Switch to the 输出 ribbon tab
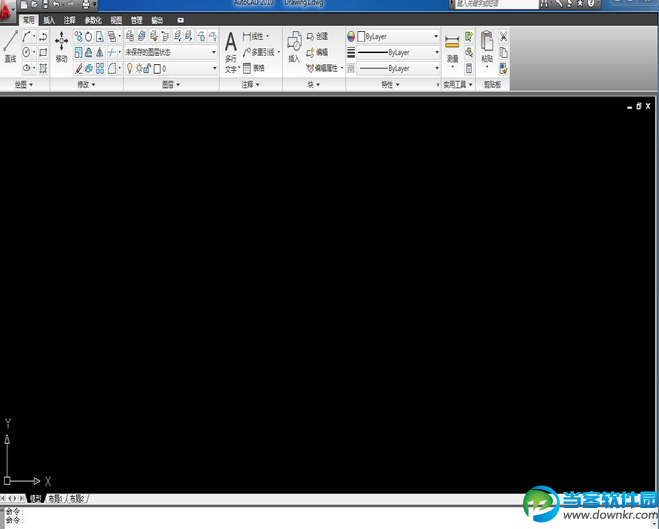 pyautogui.click(x=157, y=20)
